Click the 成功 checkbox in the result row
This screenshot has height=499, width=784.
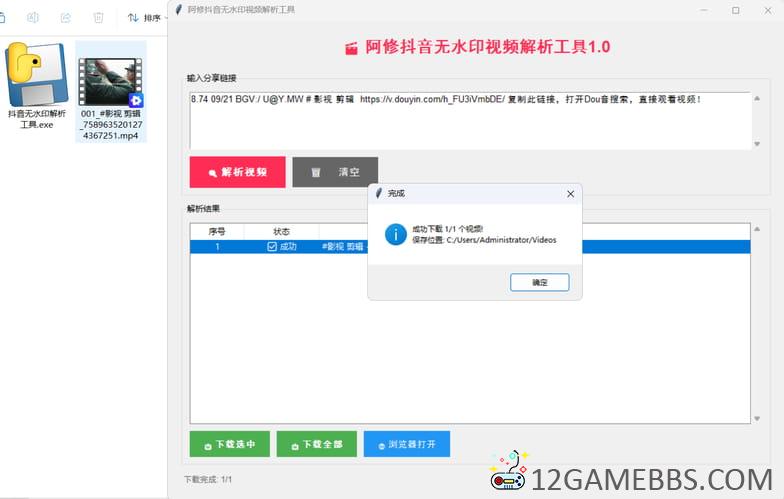[272, 246]
